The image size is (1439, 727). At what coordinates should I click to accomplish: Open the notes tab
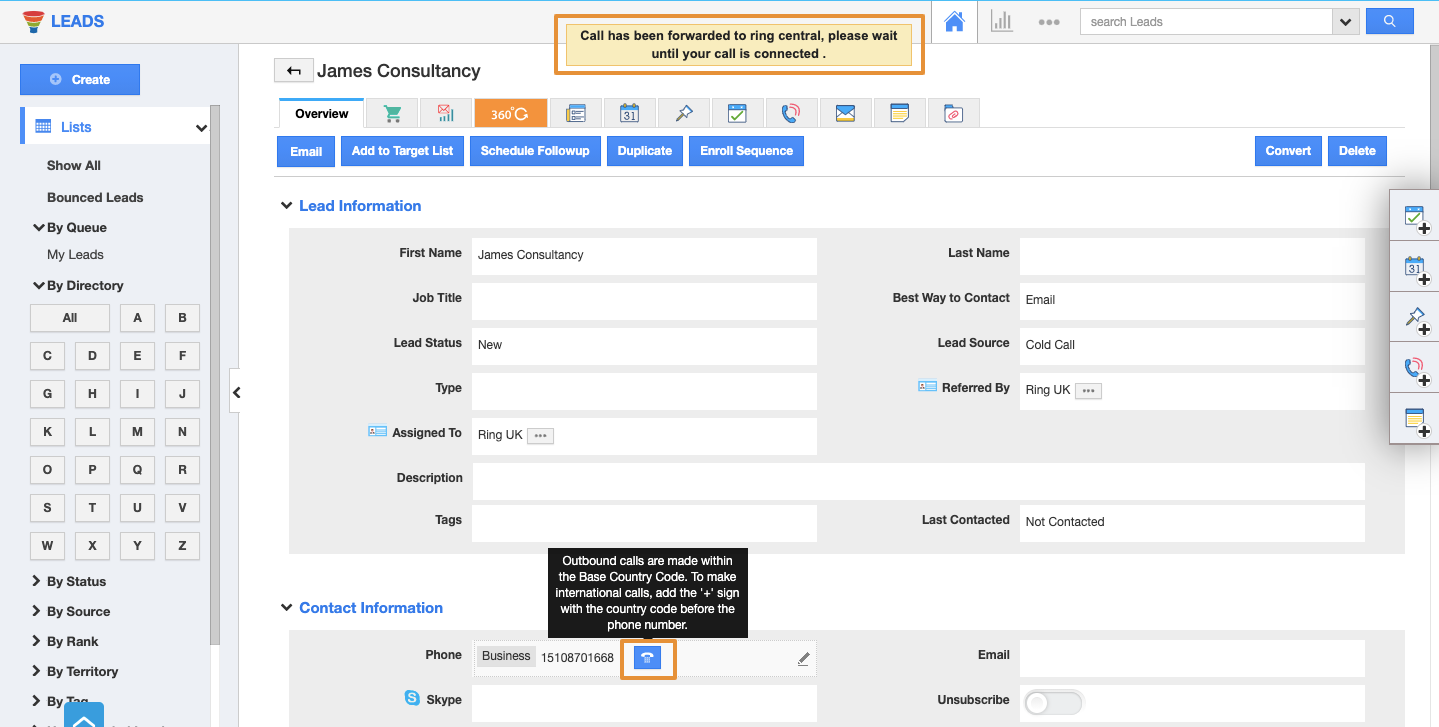tap(899, 113)
